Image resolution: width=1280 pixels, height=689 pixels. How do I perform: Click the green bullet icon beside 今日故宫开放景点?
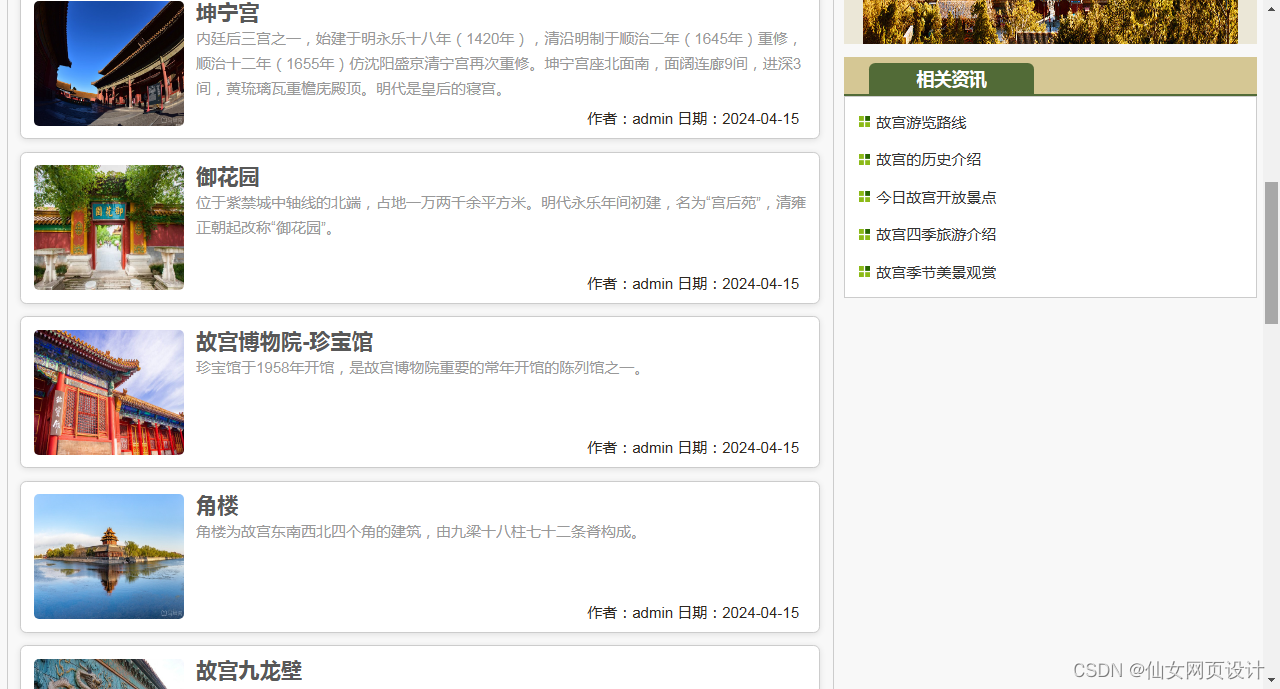(x=864, y=197)
